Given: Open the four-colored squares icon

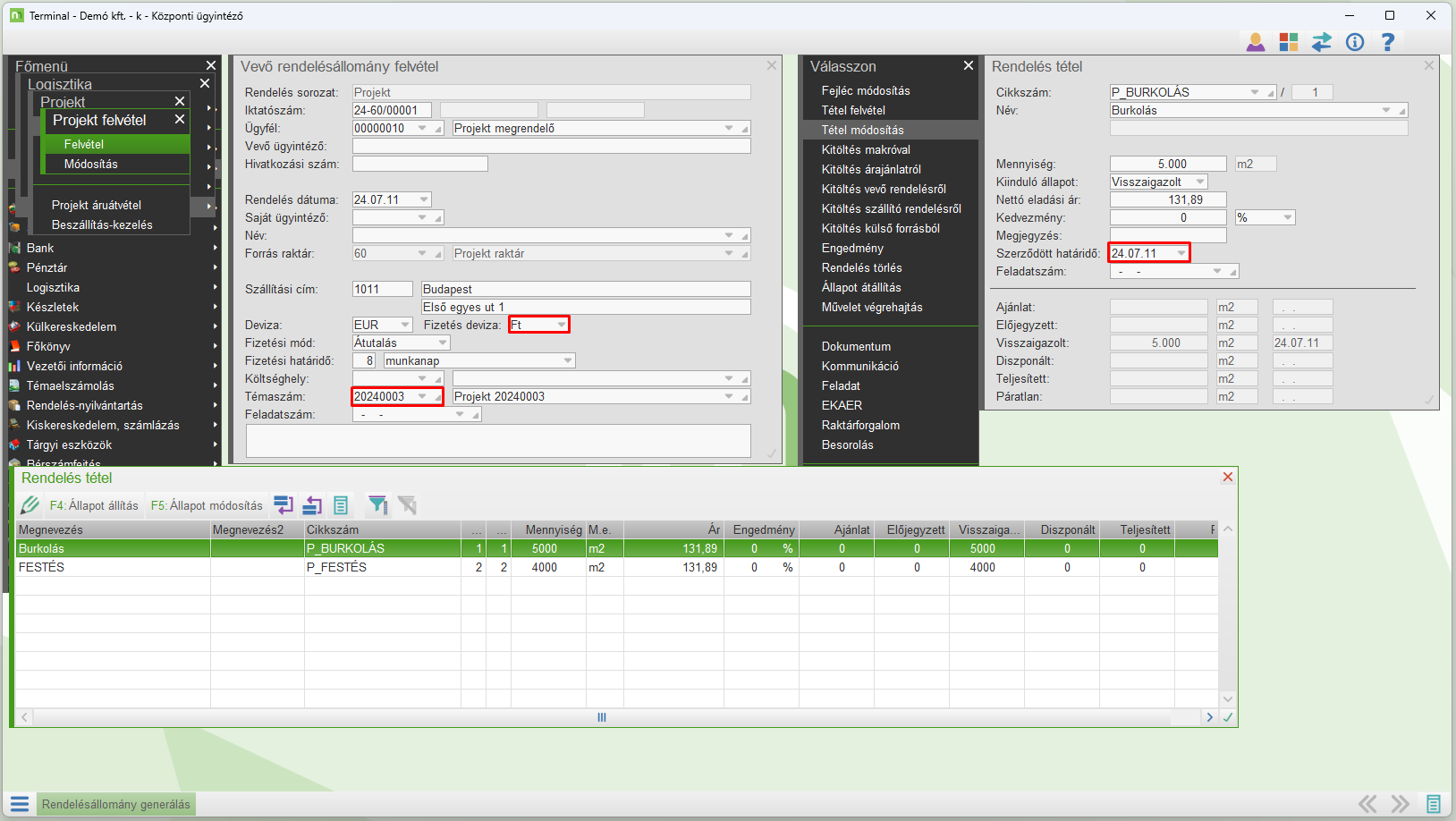Looking at the screenshot, I should click(1289, 42).
